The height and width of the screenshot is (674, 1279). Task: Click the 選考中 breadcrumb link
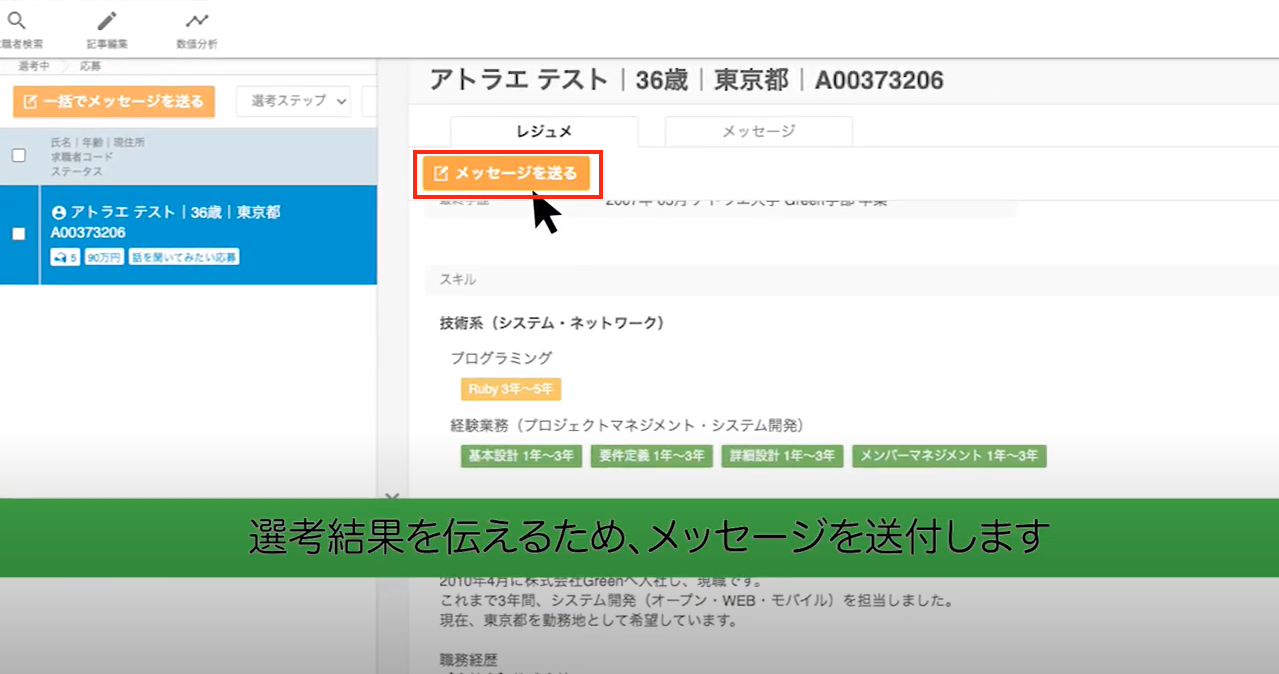coord(33,66)
